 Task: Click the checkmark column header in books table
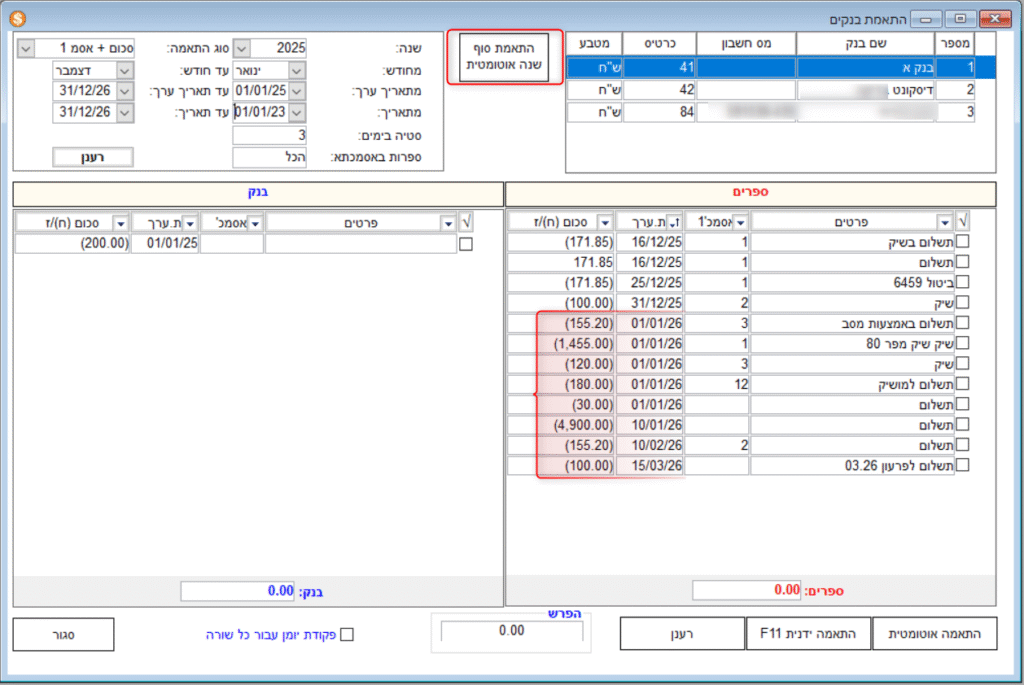click(x=963, y=221)
